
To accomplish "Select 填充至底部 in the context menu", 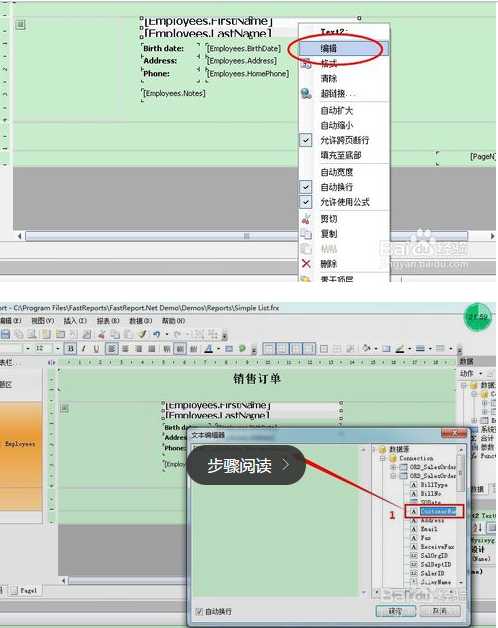I will (x=343, y=155).
